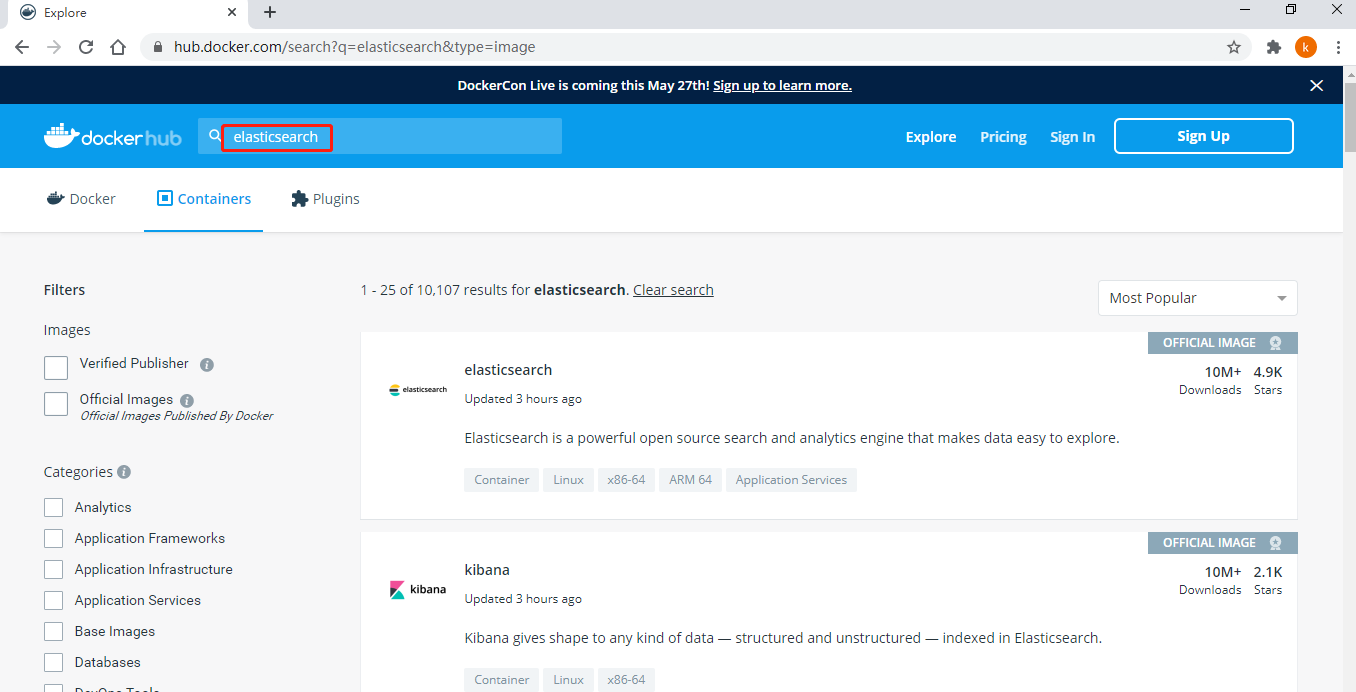This screenshot has width=1356, height=692.
Task: Open Explore in the header
Action: pyautogui.click(x=931, y=137)
